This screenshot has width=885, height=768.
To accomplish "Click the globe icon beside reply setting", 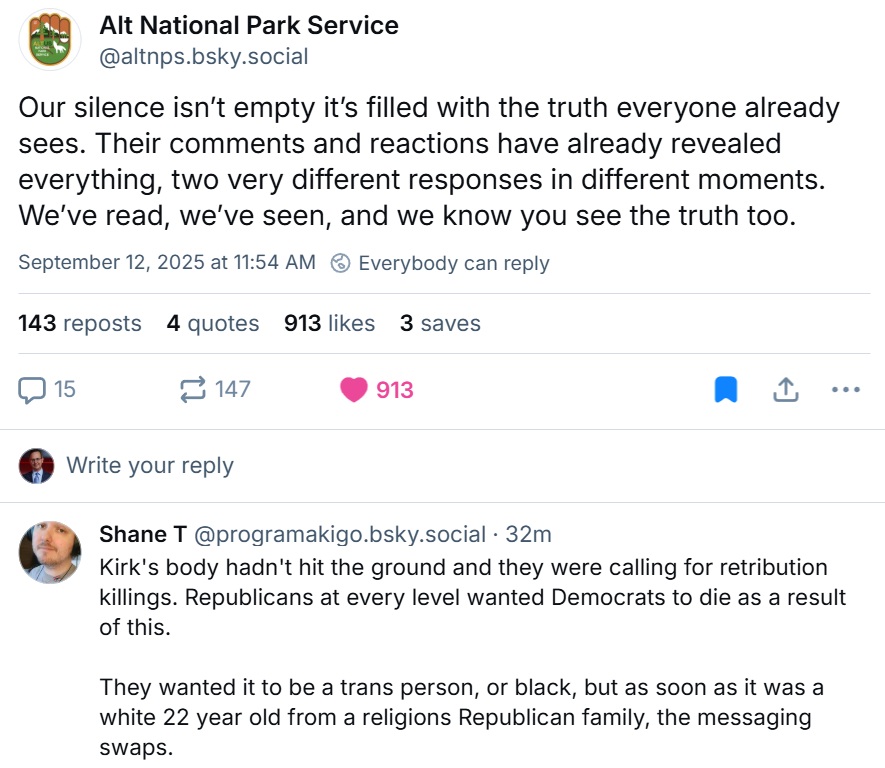I will click(x=340, y=263).
